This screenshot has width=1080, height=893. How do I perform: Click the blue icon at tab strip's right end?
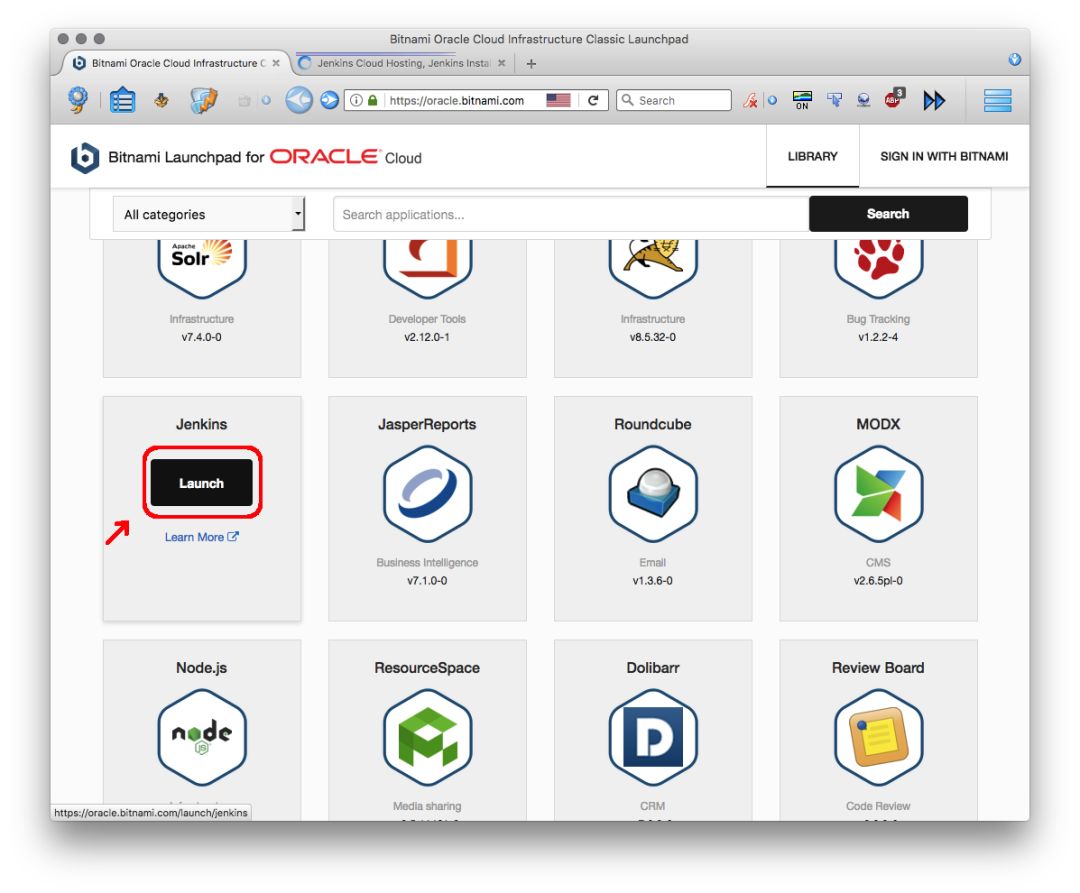[x=1014, y=59]
